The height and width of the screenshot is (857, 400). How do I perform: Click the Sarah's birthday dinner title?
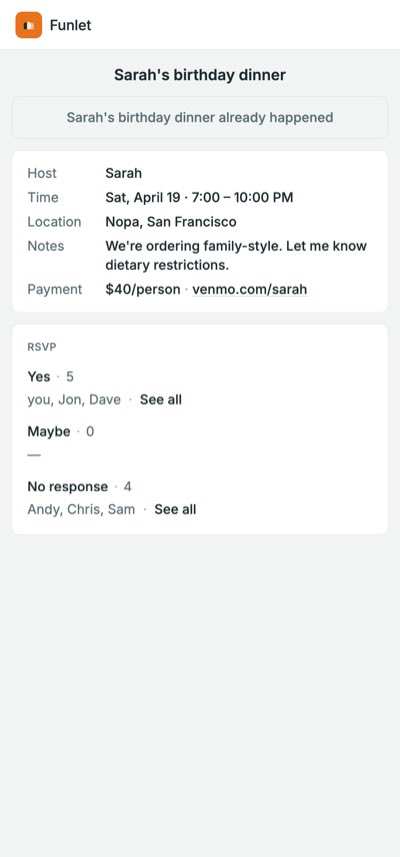[200, 75]
